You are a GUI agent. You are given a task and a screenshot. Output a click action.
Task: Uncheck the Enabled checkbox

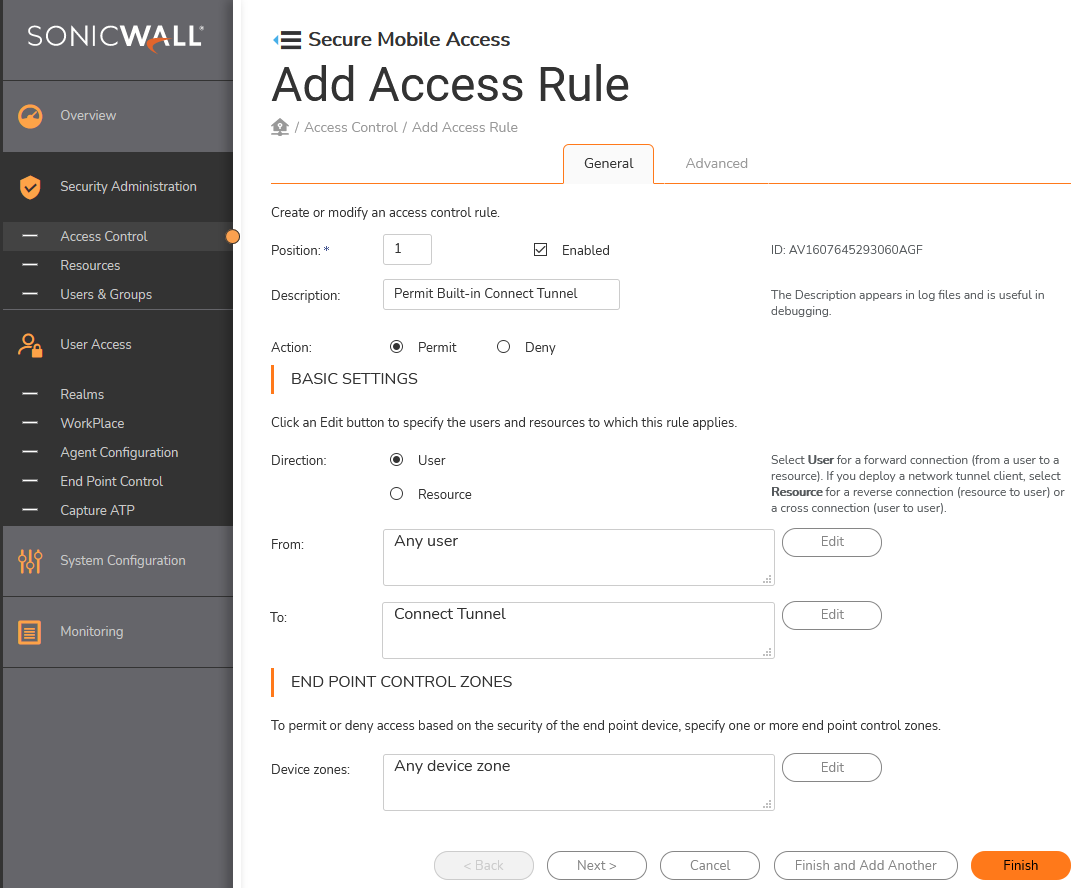click(540, 249)
